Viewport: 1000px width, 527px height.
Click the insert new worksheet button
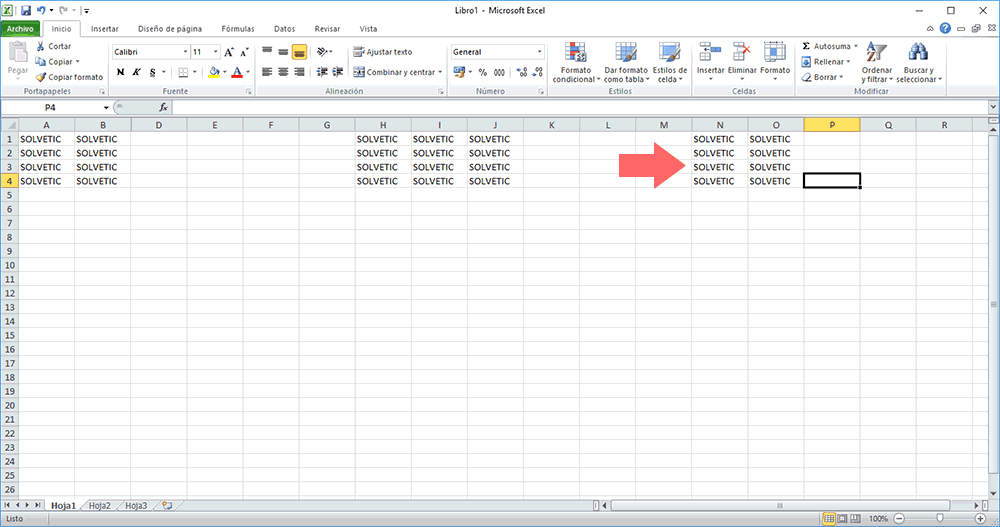pos(167,505)
